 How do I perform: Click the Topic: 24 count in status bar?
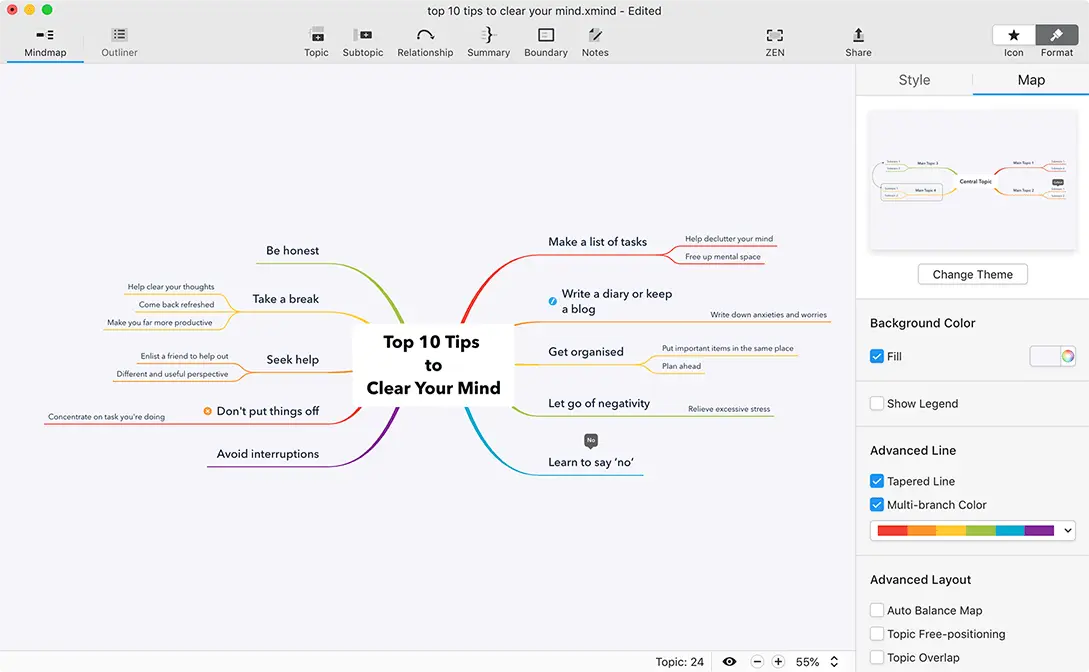point(679,662)
